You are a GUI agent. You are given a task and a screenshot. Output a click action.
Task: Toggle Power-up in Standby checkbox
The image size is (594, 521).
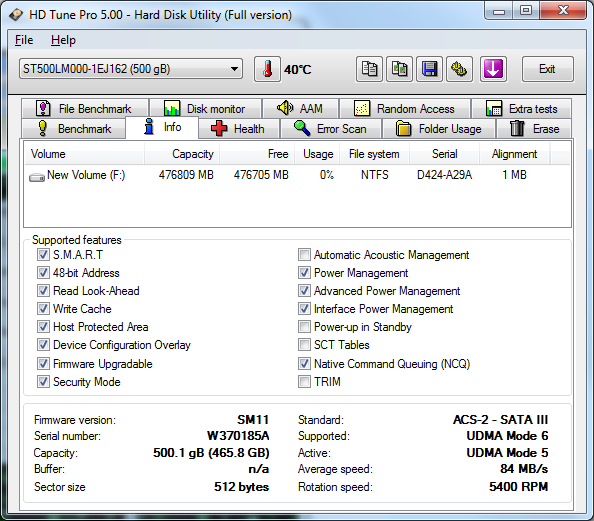pos(304,327)
